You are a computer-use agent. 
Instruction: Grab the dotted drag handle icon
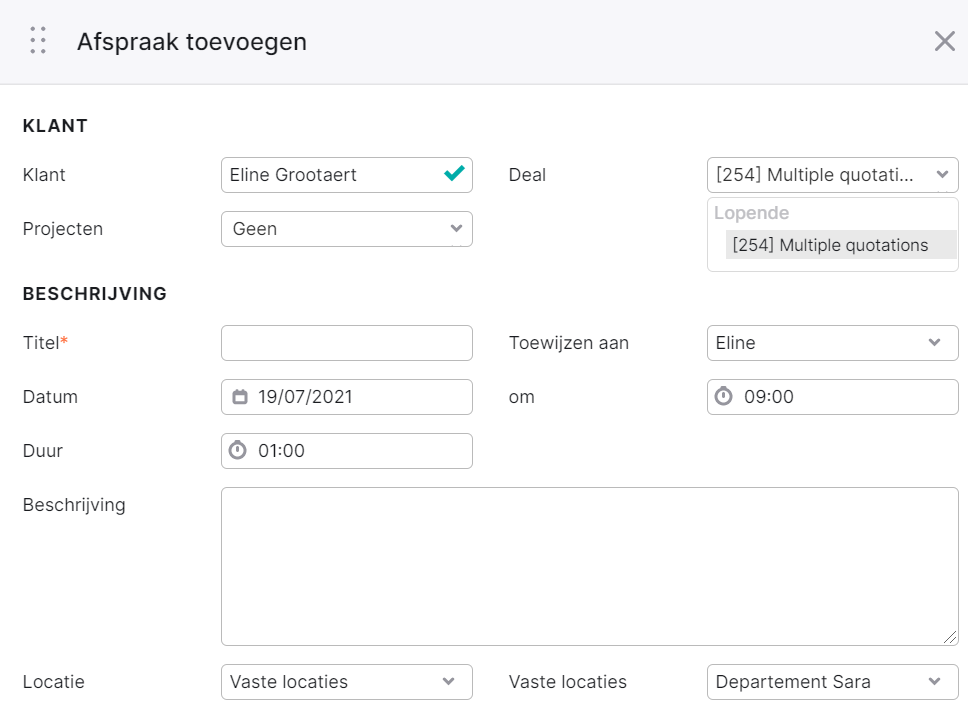(x=38, y=40)
